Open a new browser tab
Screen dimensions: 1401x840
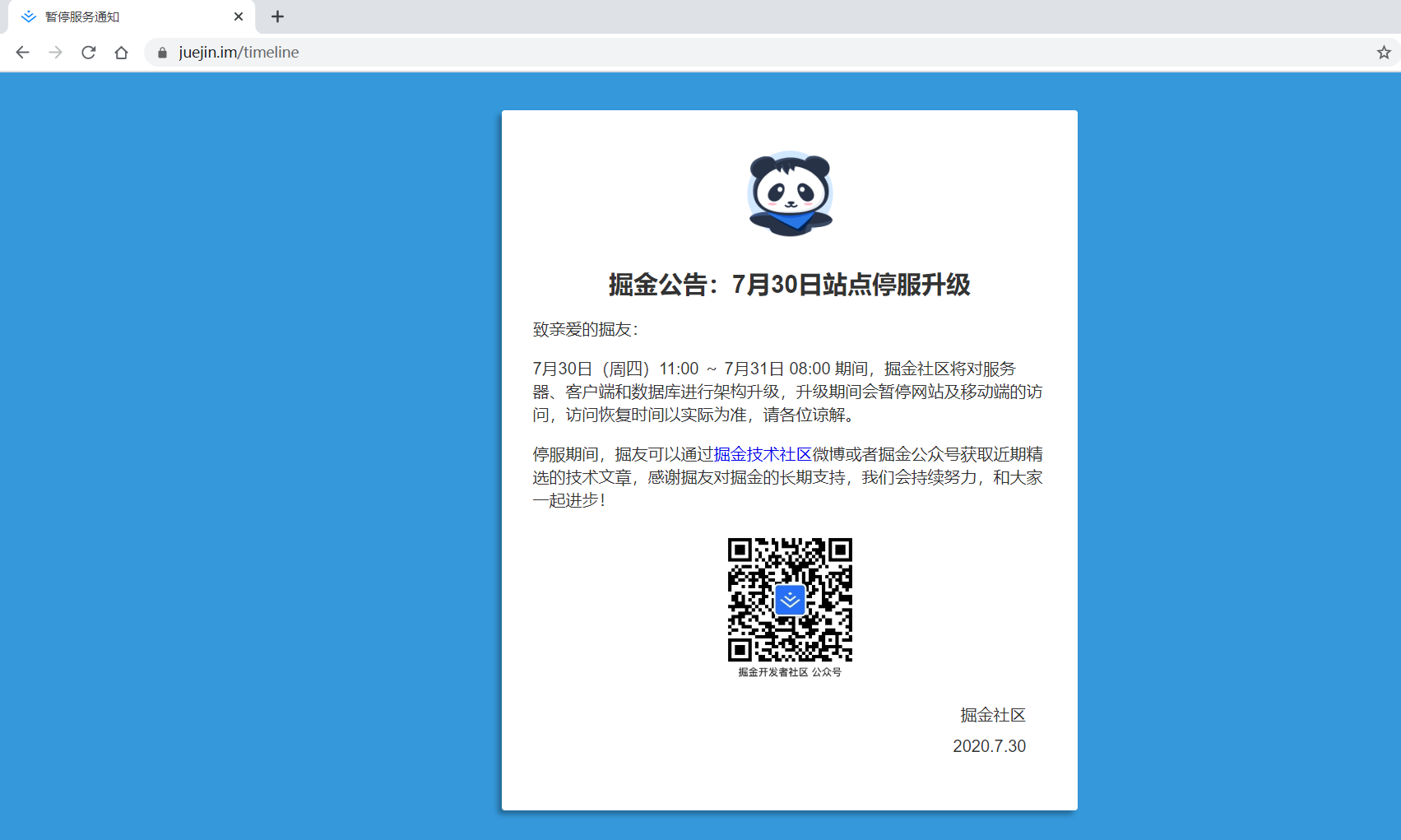(277, 16)
